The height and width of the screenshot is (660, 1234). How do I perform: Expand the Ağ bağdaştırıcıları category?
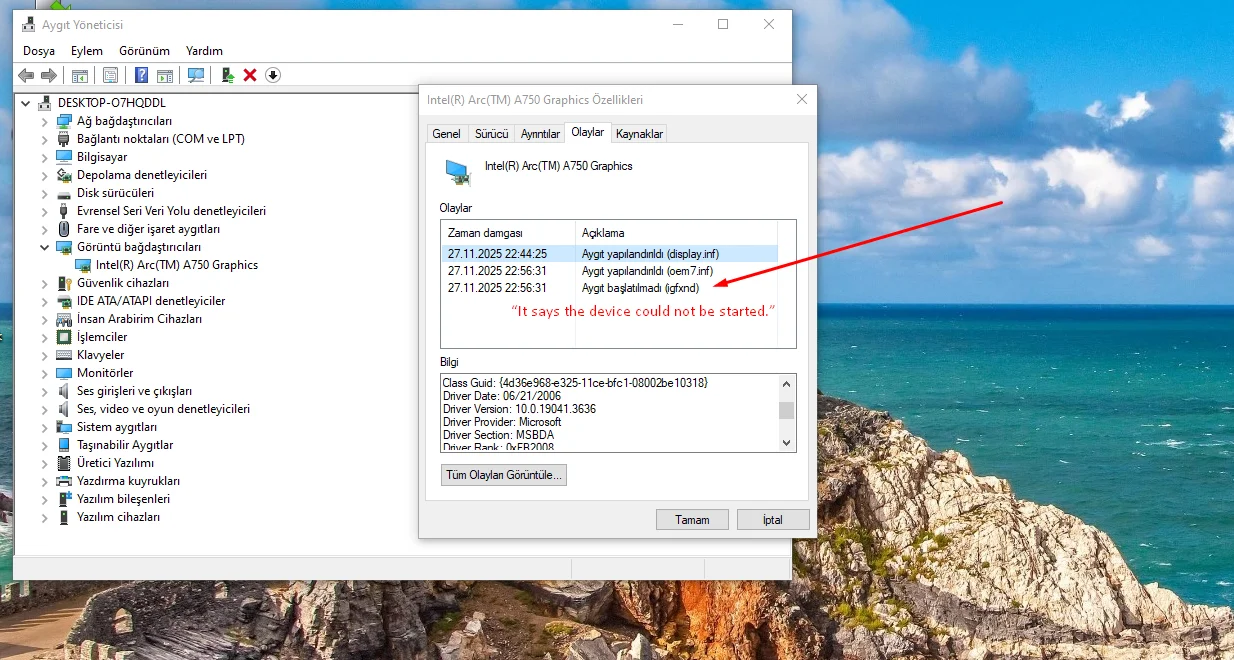[44, 121]
